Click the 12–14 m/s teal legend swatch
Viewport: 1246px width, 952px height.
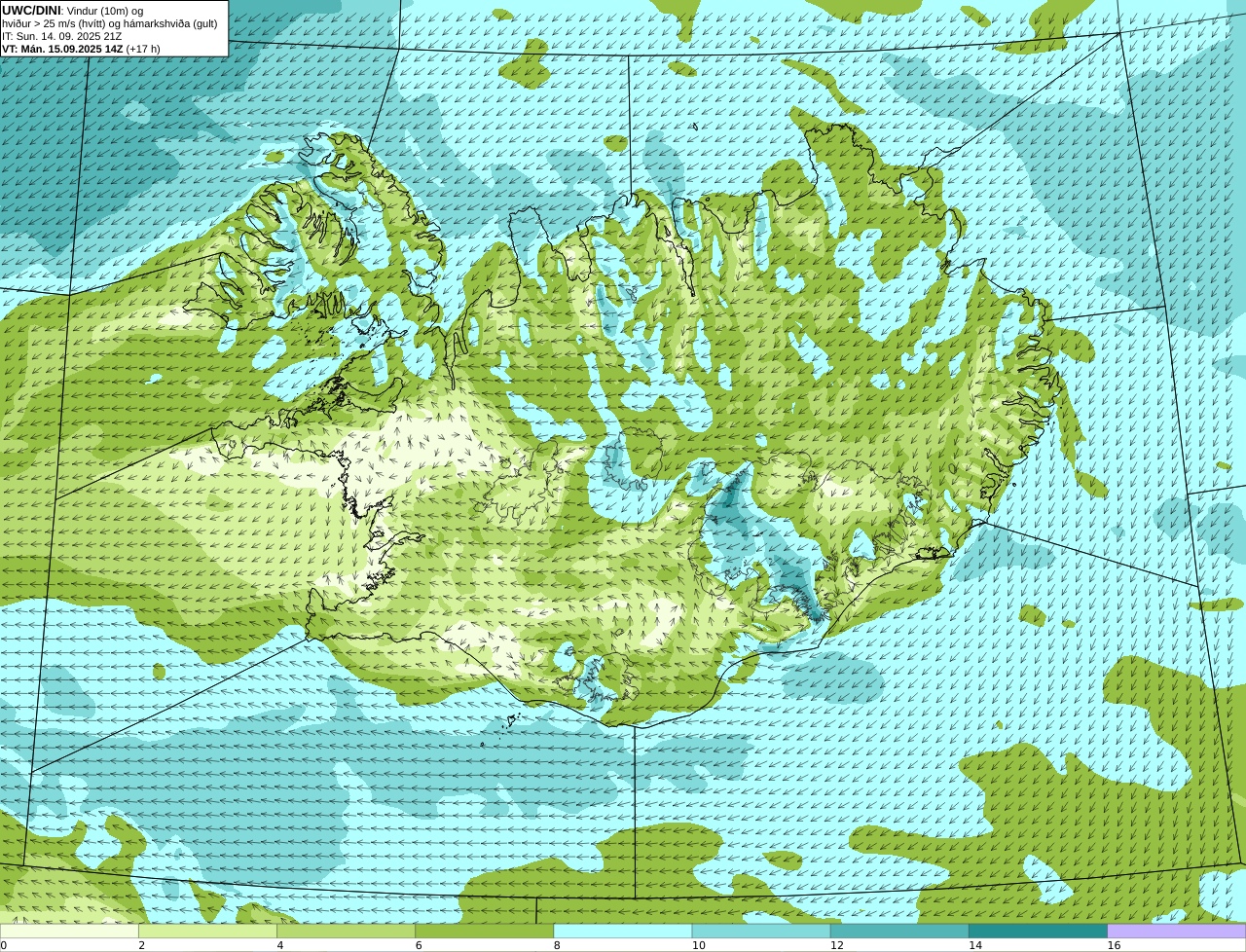(899, 931)
